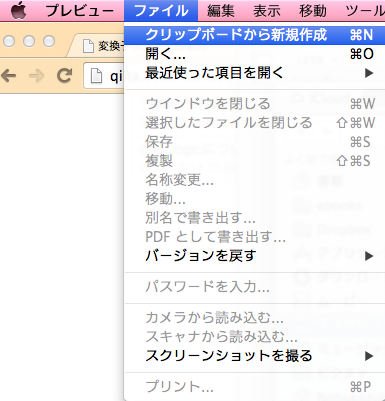The image size is (385, 401).
Task: Click ウインドウを閉じる menu item
Action: tap(255, 104)
